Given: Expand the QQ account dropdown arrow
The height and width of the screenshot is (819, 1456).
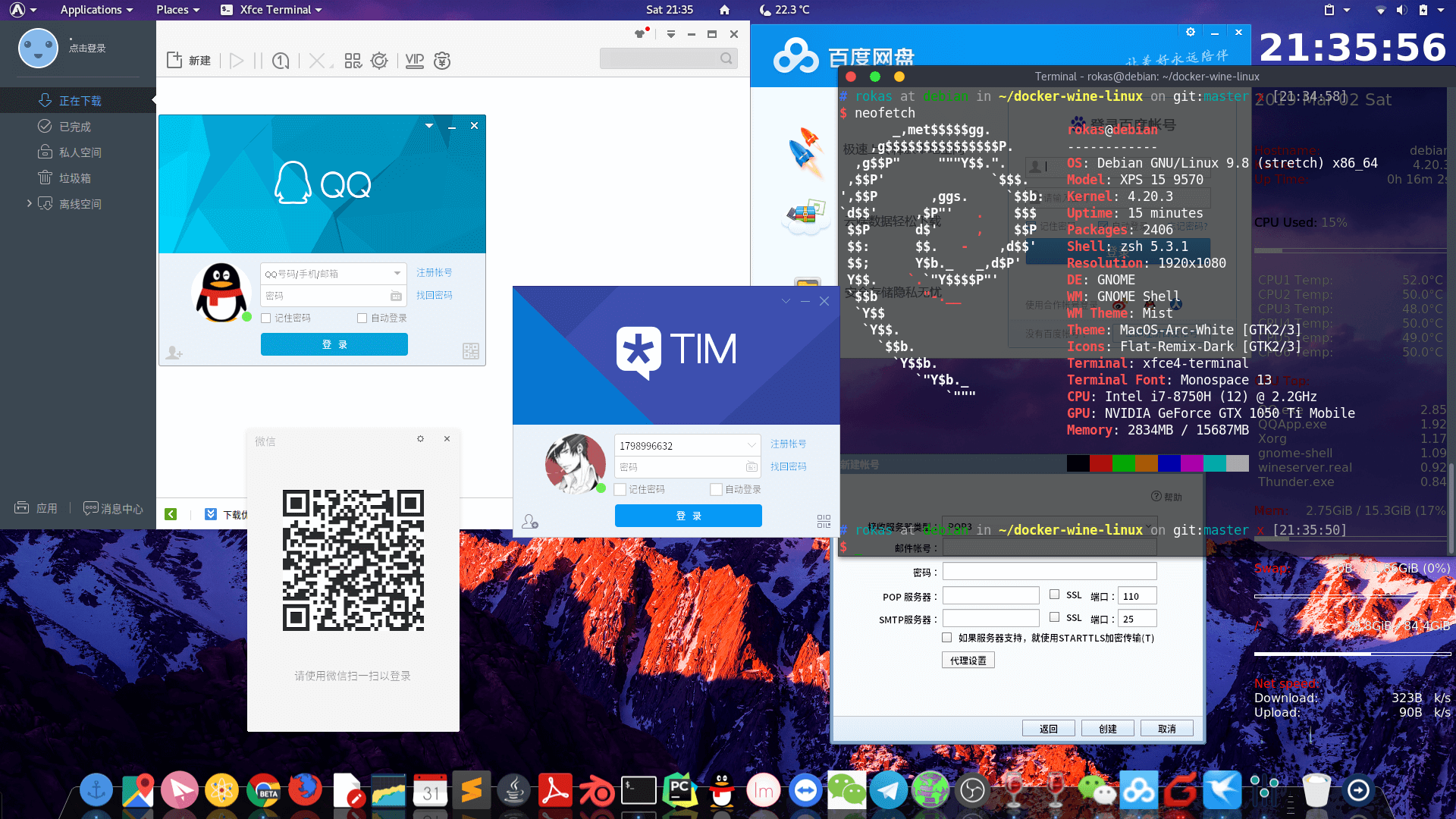Looking at the screenshot, I should coord(397,273).
